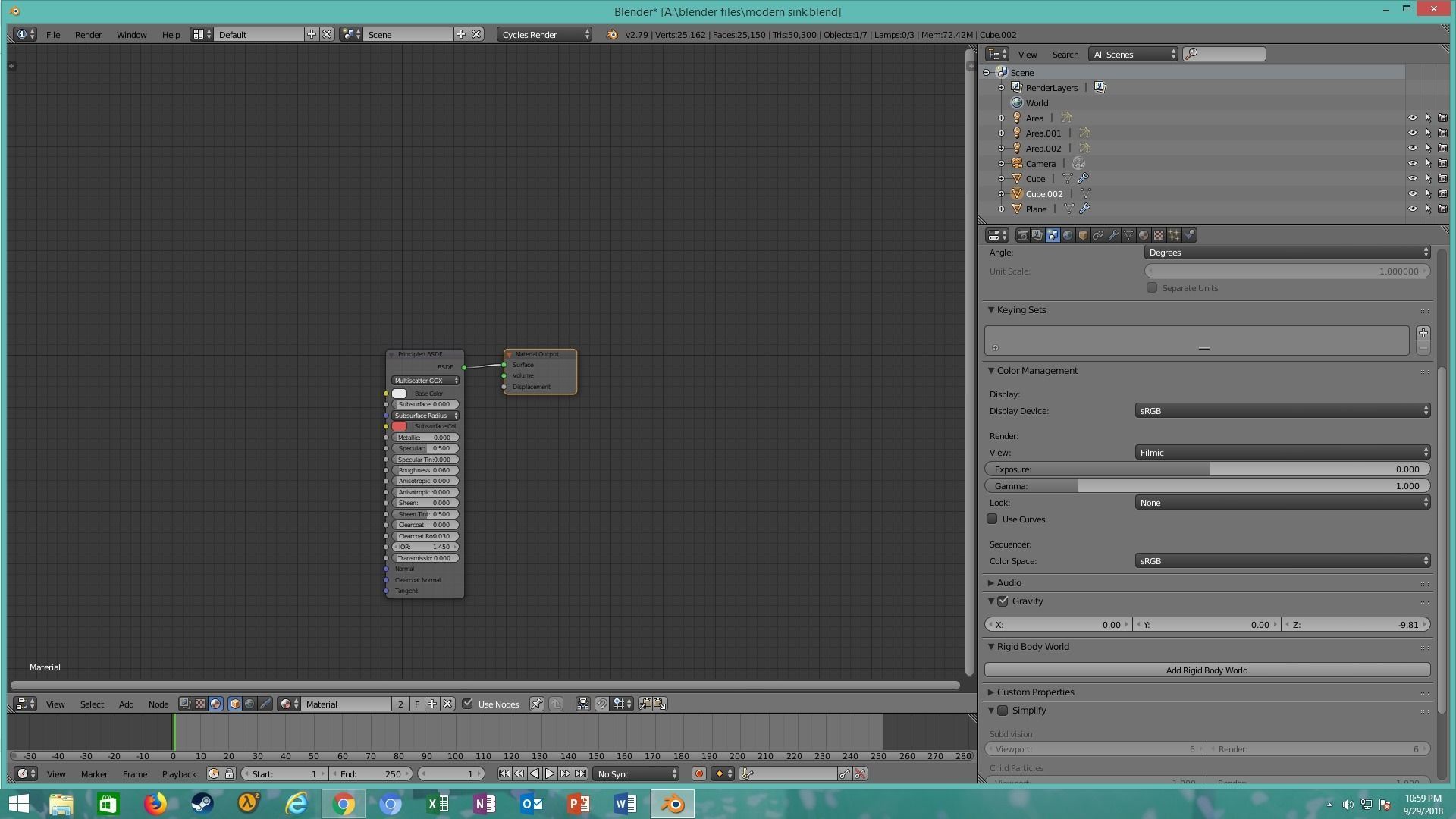The image size is (1456, 819).
Task: Open the Modifiers wrench tab
Action: coord(1113,235)
